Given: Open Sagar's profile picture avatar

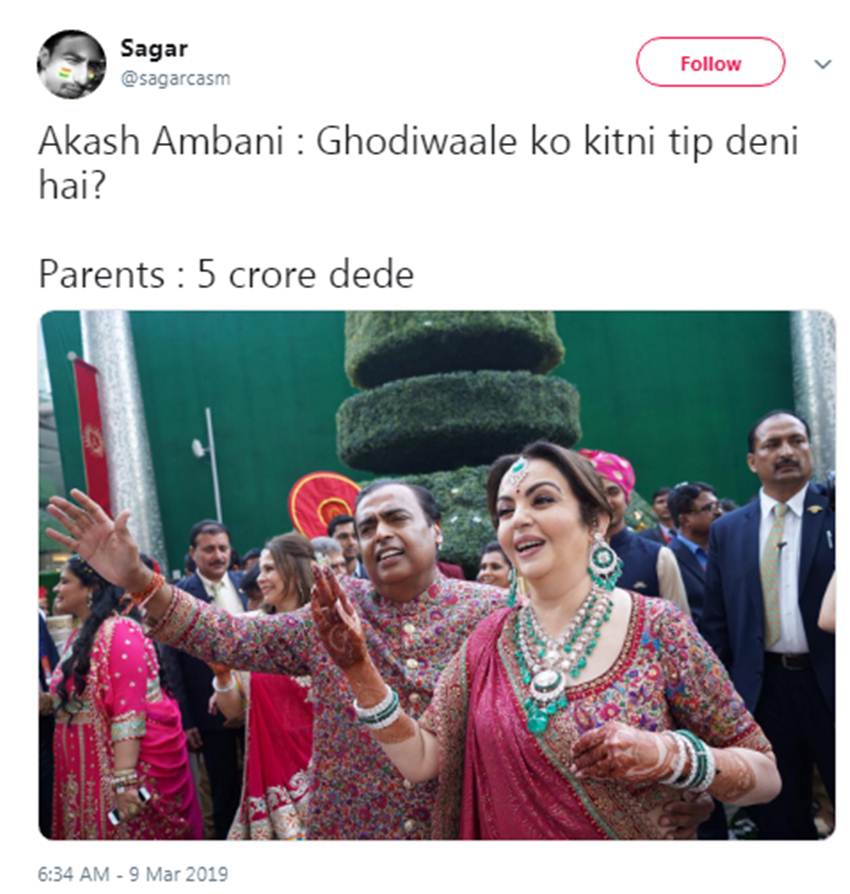Looking at the screenshot, I should (x=71, y=64).
